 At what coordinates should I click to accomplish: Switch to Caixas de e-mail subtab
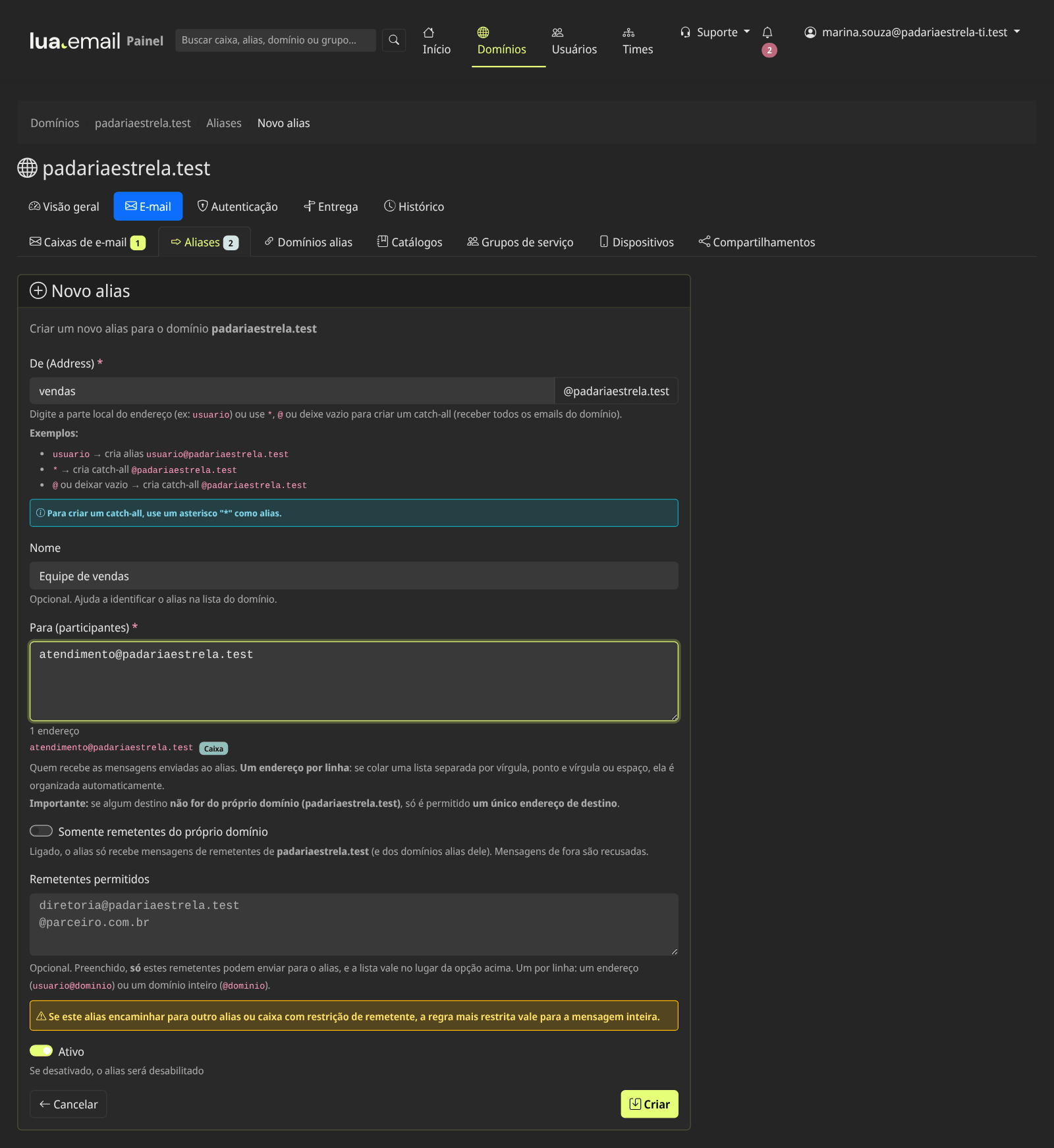88,242
